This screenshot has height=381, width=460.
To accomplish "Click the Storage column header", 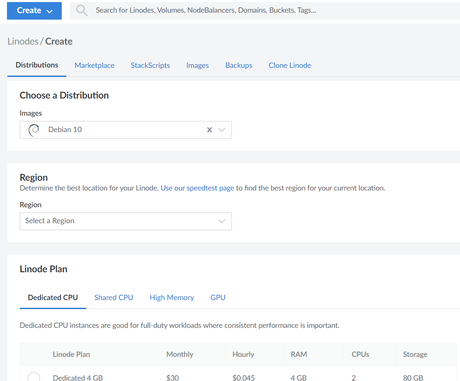I will (415, 354).
